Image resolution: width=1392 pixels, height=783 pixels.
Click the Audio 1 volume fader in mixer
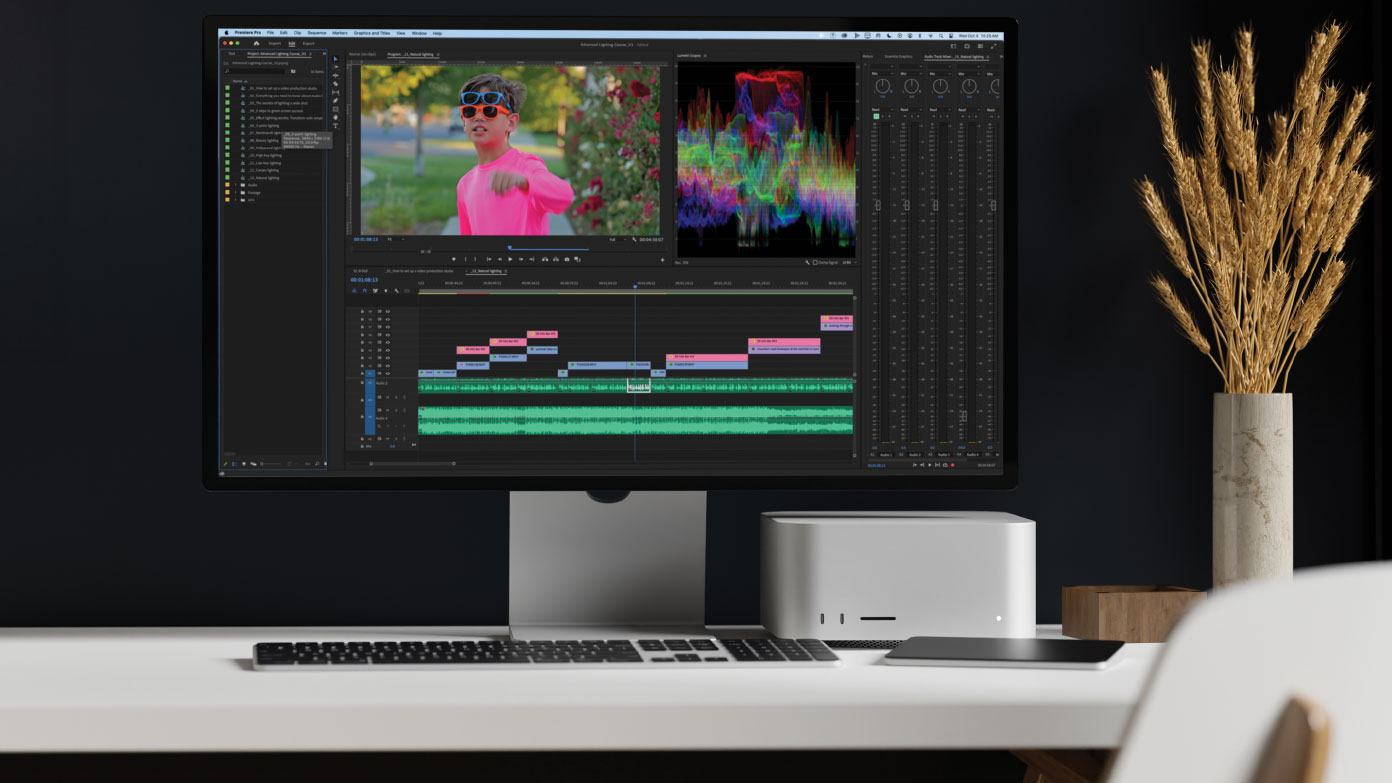point(878,205)
